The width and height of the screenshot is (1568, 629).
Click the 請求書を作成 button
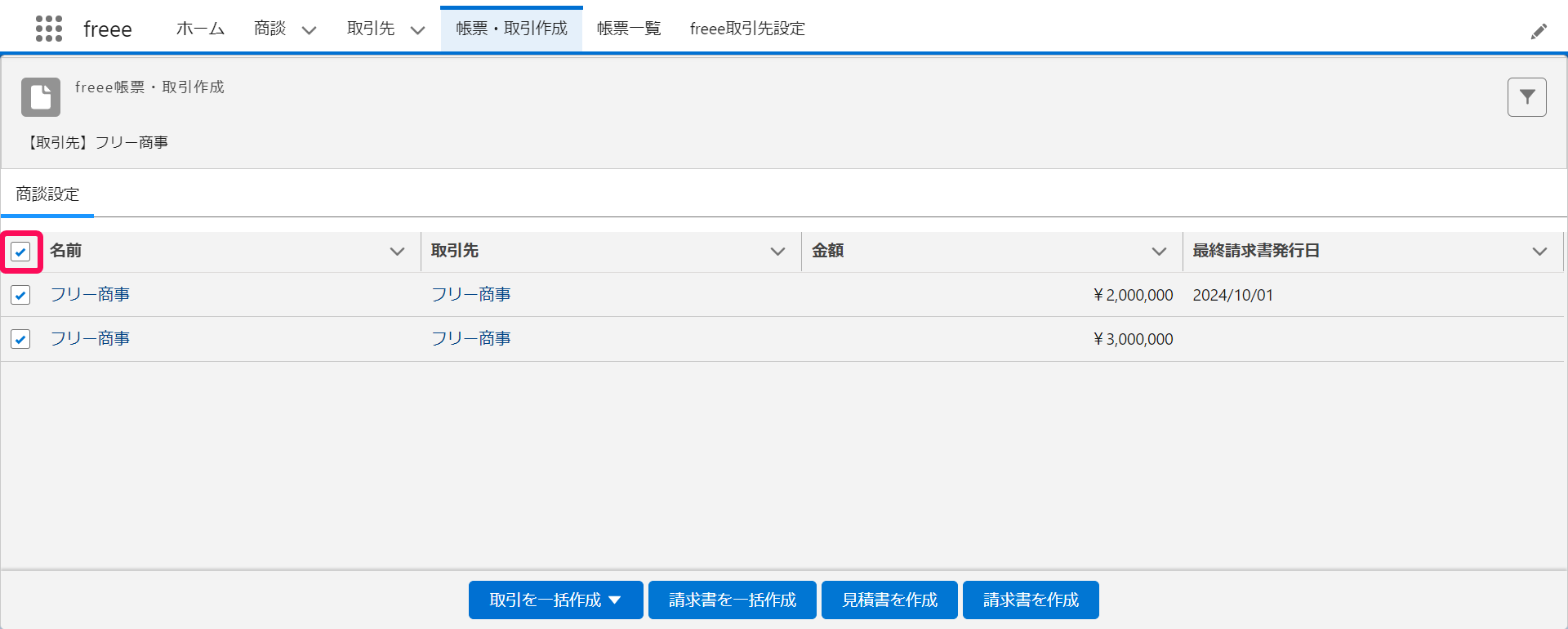pos(1031,600)
